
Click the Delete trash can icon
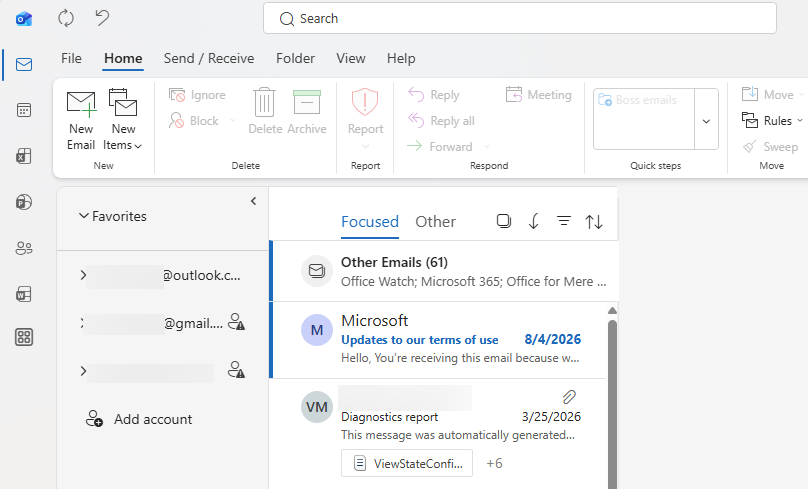pos(264,102)
